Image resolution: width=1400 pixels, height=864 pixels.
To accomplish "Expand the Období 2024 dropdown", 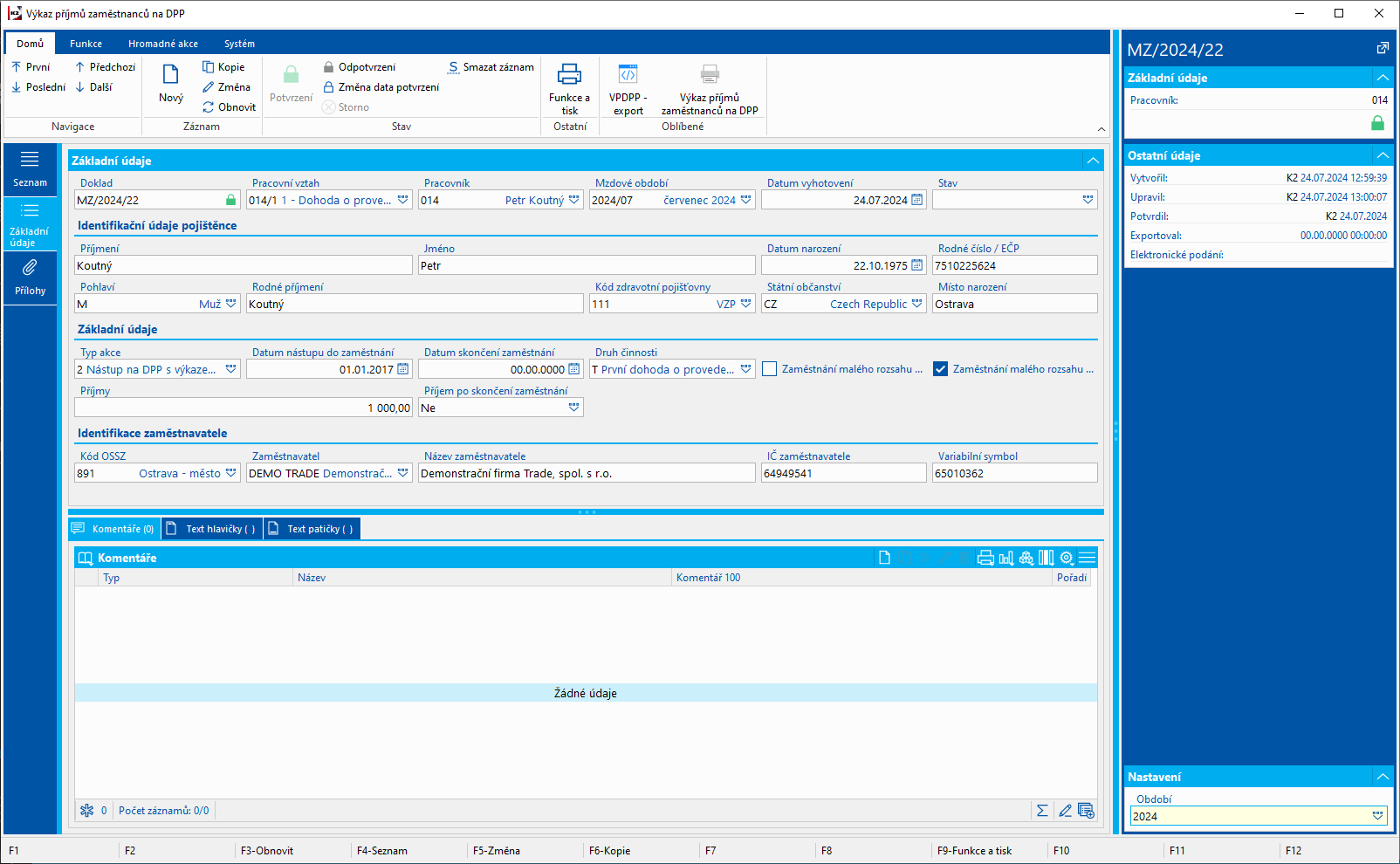I will (x=1377, y=816).
